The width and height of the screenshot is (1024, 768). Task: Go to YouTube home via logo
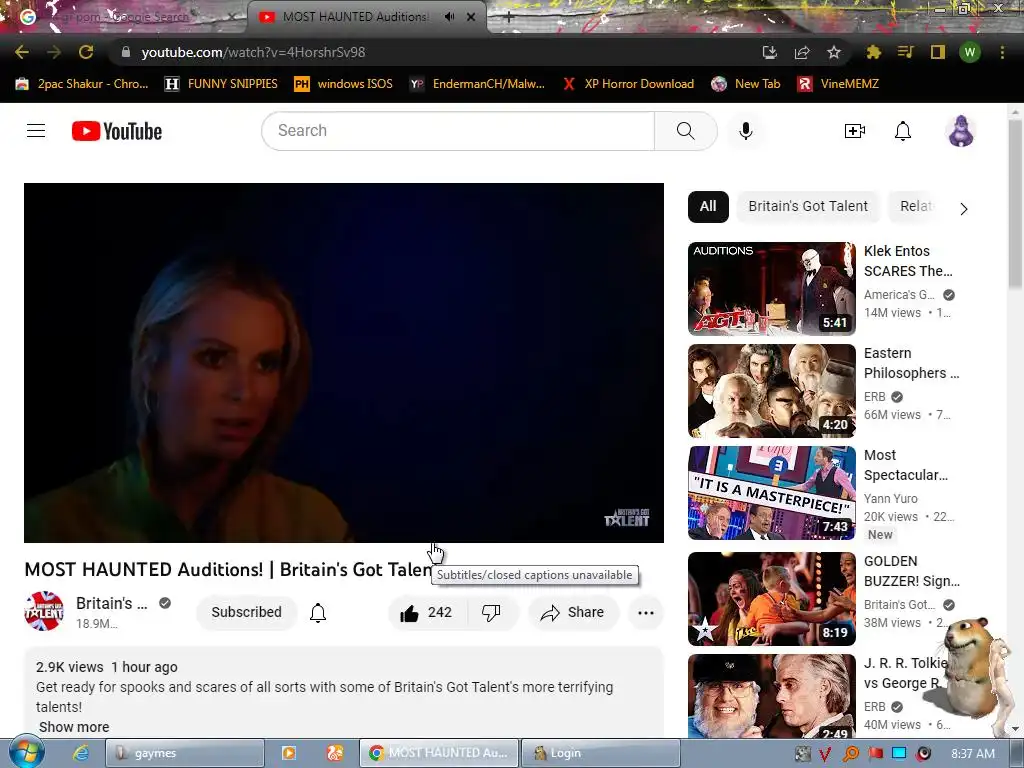coord(117,131)
